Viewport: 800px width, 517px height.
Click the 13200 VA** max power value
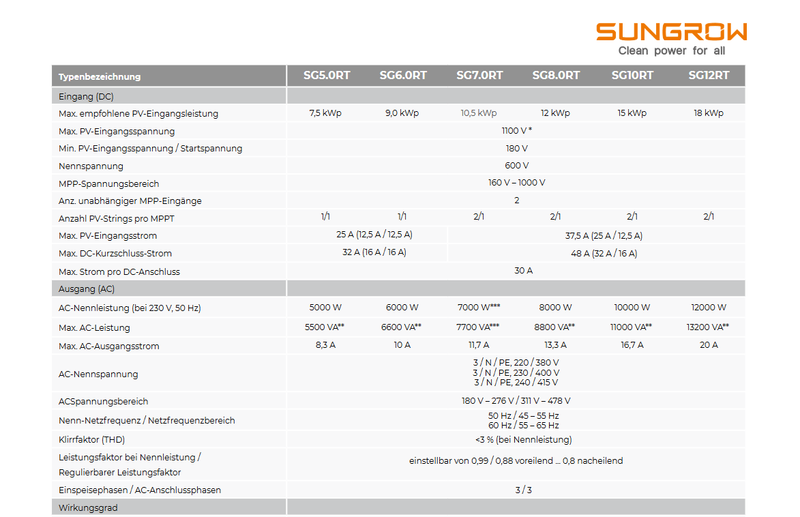[x=708, y=327]
